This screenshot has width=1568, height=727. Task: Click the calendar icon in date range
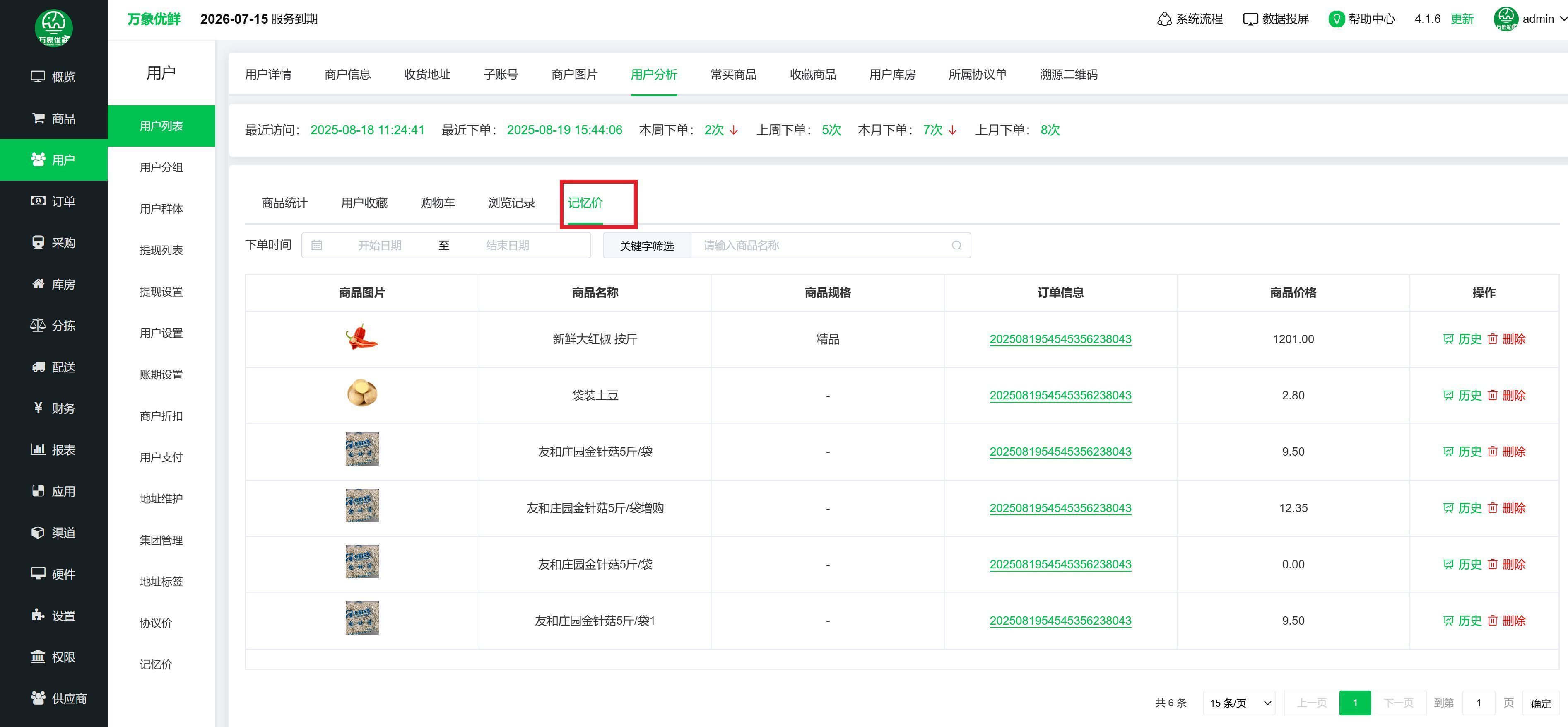click(x=316, y=245)
